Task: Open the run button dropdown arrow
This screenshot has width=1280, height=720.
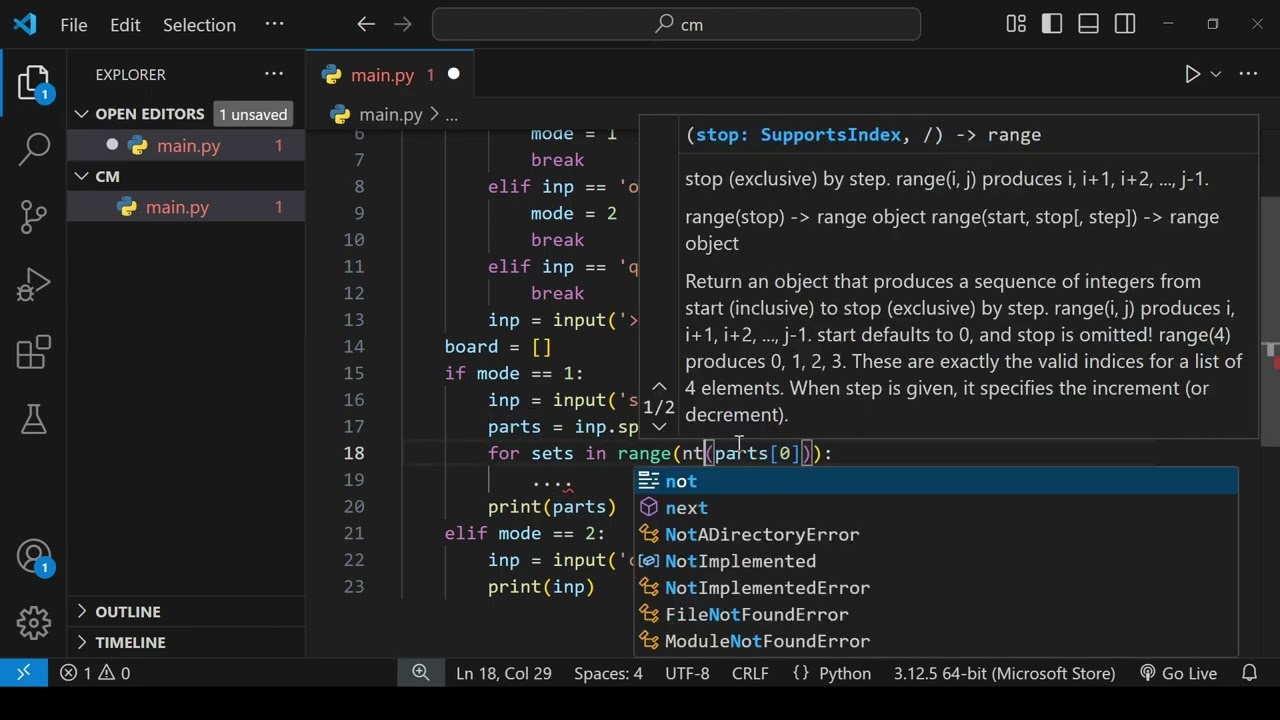Action: point(1216,74)
